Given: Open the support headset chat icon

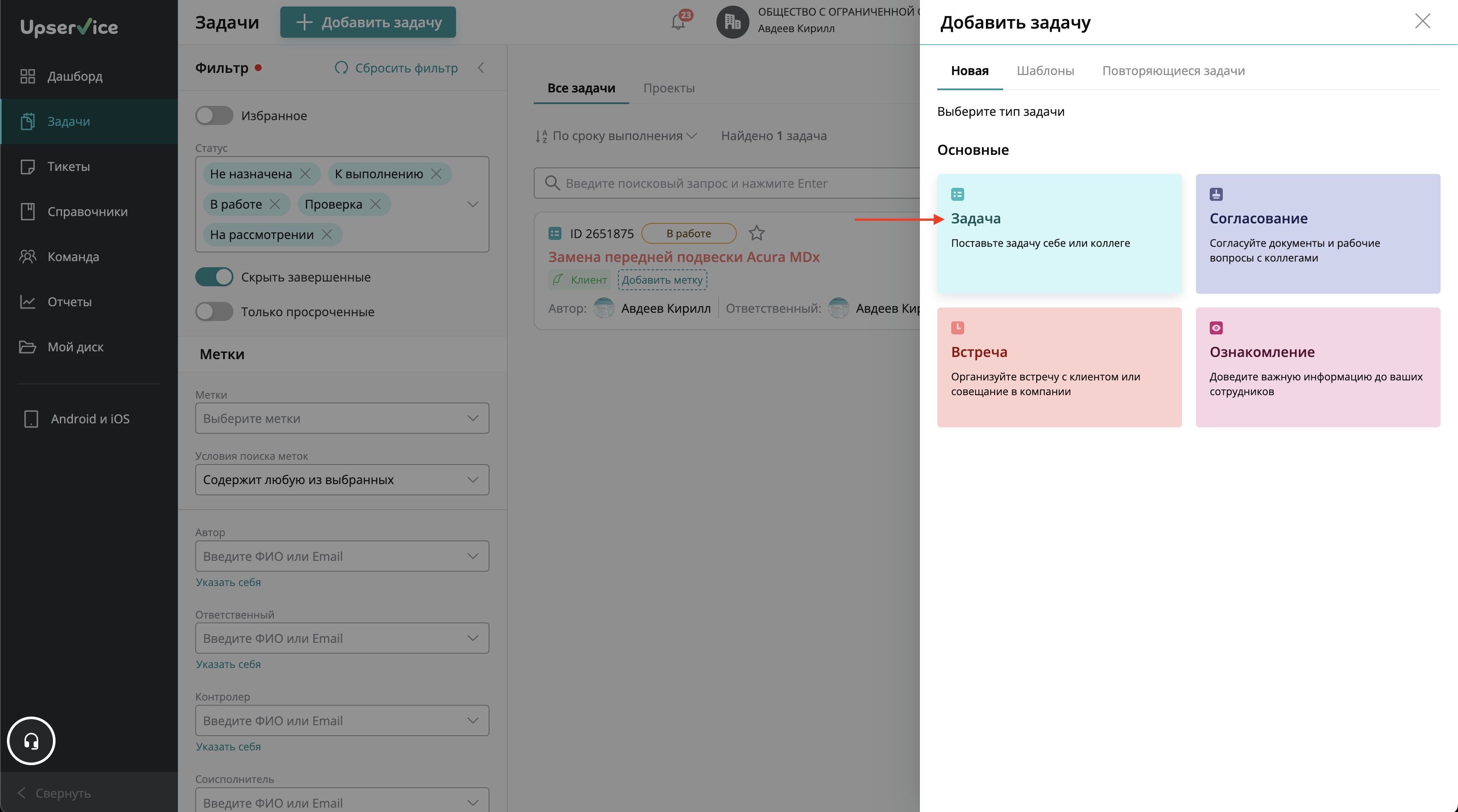Looking at the screenshot, I should pos(31,741).
